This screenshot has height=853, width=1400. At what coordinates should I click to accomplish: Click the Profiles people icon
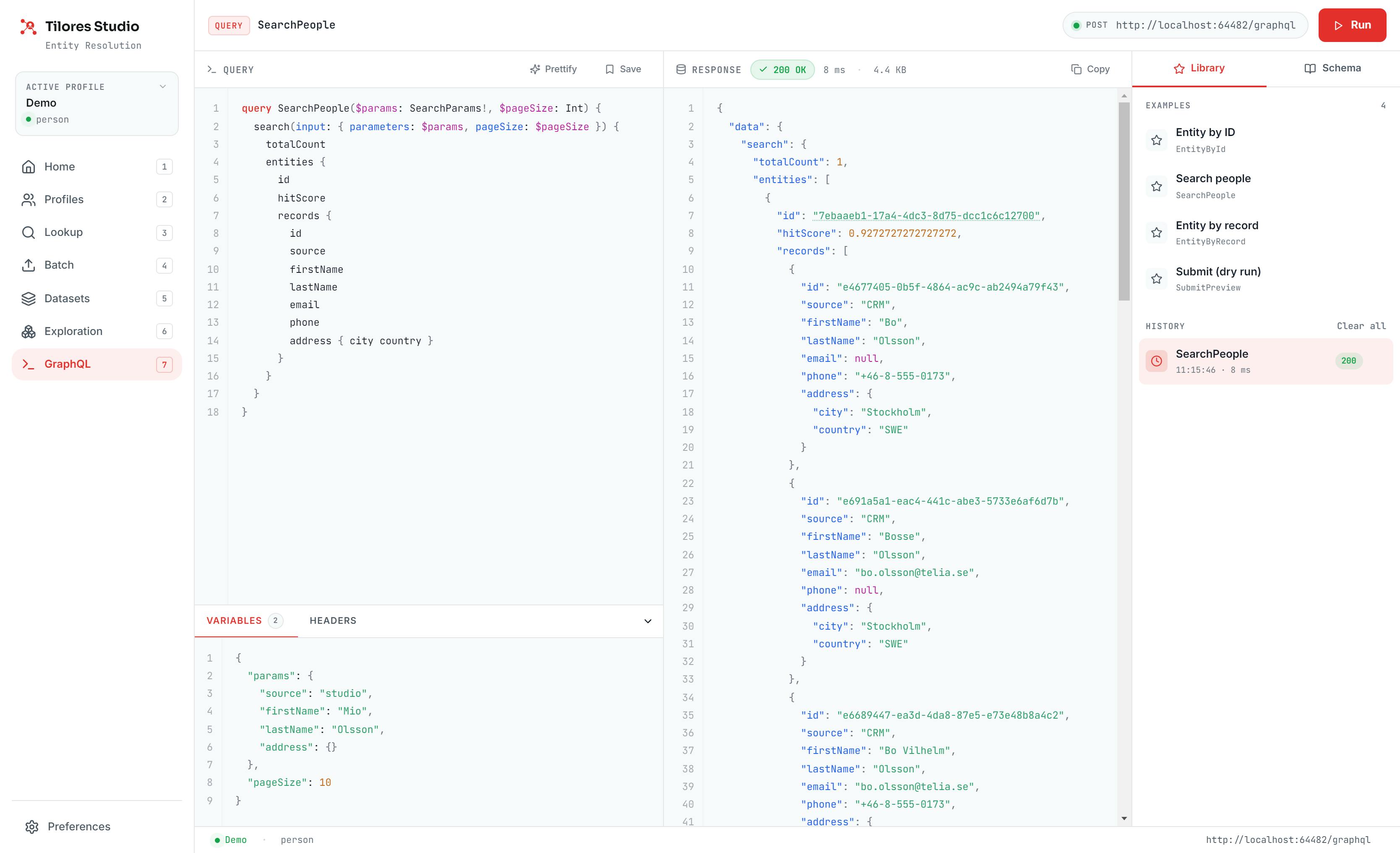pos(29,199)
